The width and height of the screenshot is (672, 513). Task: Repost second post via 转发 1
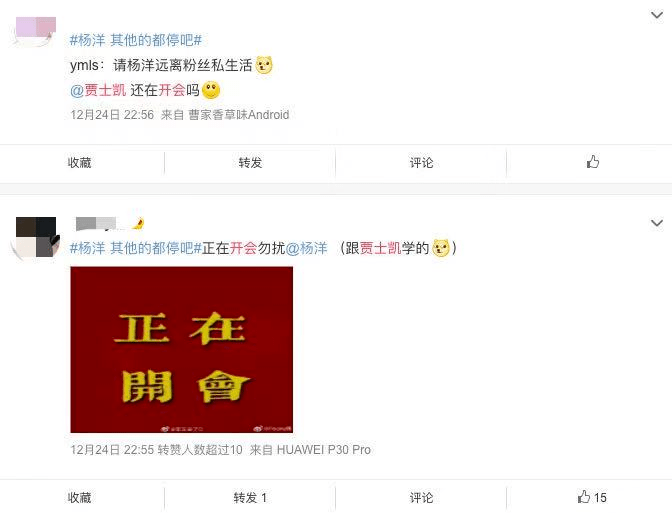pyautogui.click(x=250, y=497)
